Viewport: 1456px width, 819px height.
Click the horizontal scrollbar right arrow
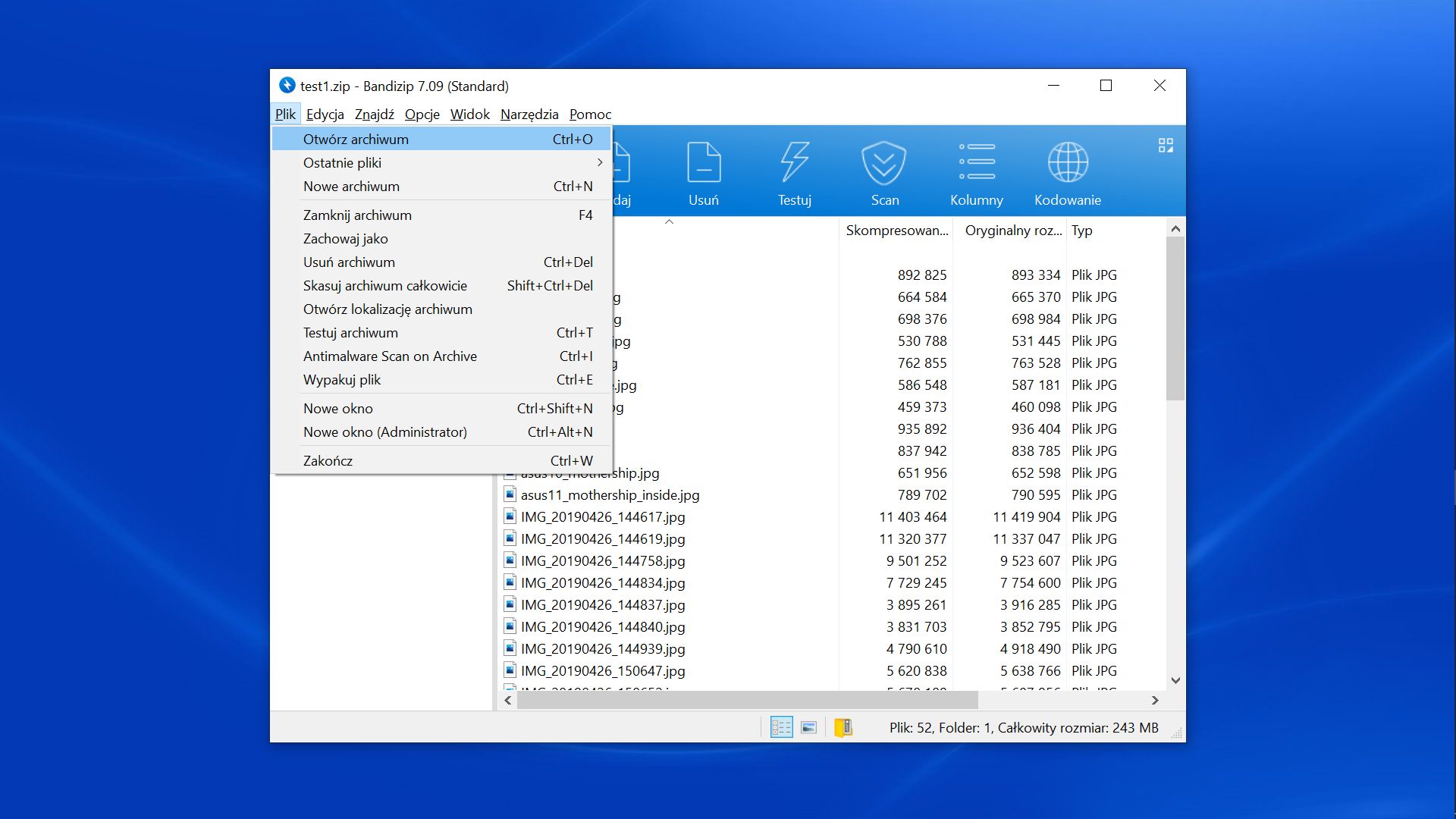click(x=1155, y=700)
